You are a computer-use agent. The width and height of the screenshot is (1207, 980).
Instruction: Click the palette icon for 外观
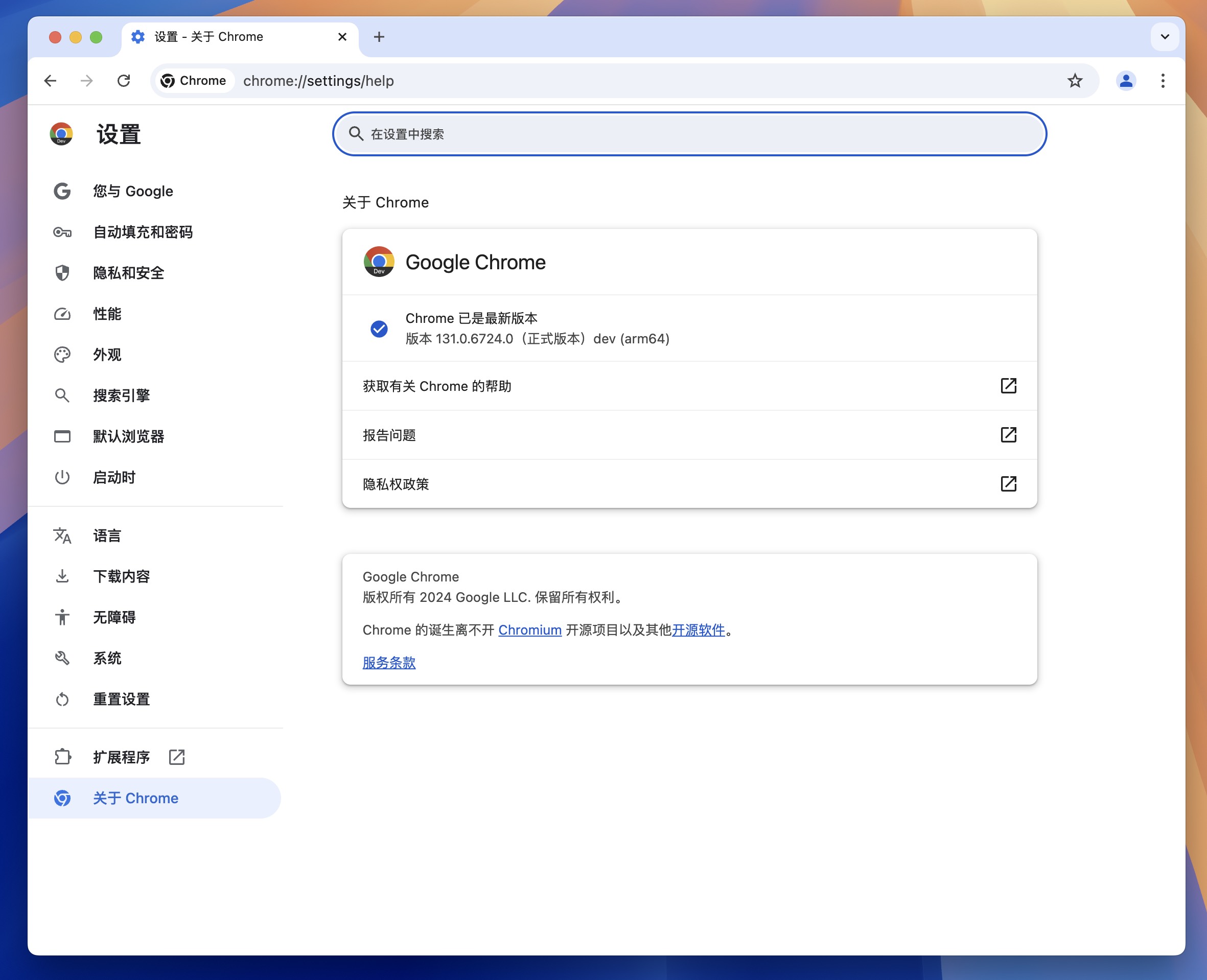pyautogui.click(x=62, y=355)
